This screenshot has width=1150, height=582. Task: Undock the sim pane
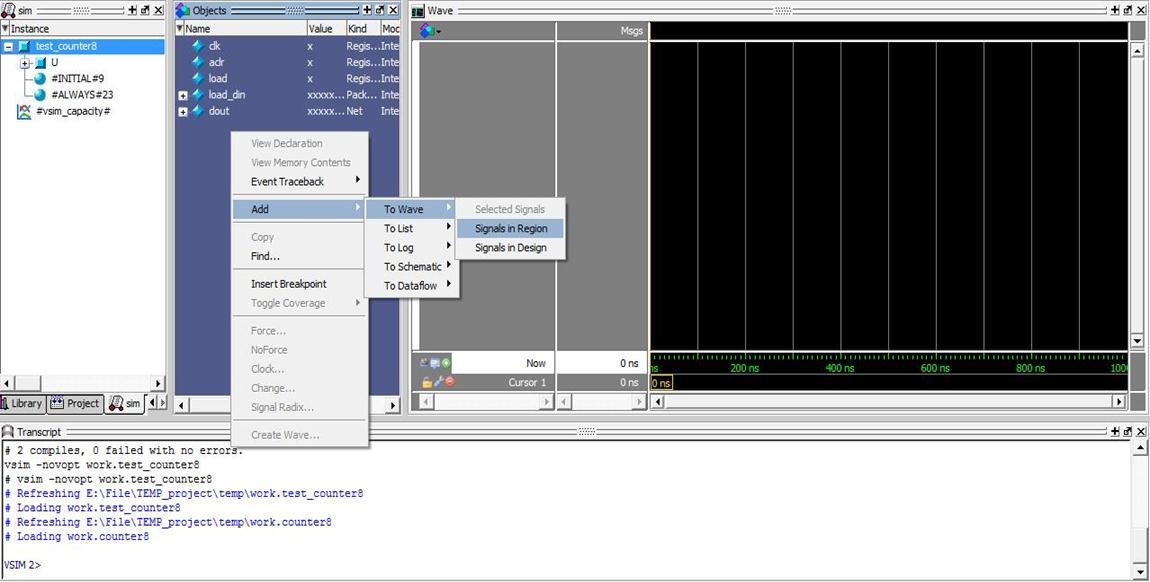(144, 10)
